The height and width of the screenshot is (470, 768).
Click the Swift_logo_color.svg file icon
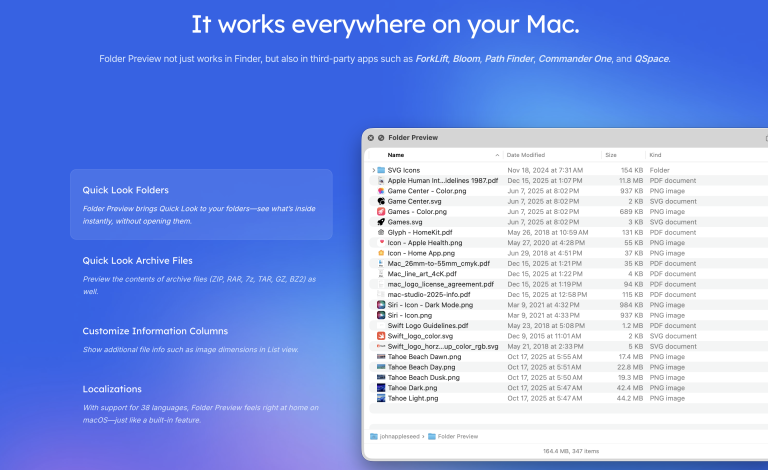point(381,336)
